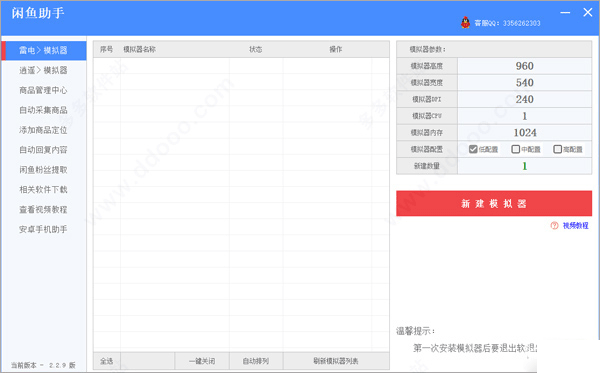The width and height of the screenshot is (600, 373).
Task: Click 自动排列 button
Action: pyautogui.click(x=256, y=361)
